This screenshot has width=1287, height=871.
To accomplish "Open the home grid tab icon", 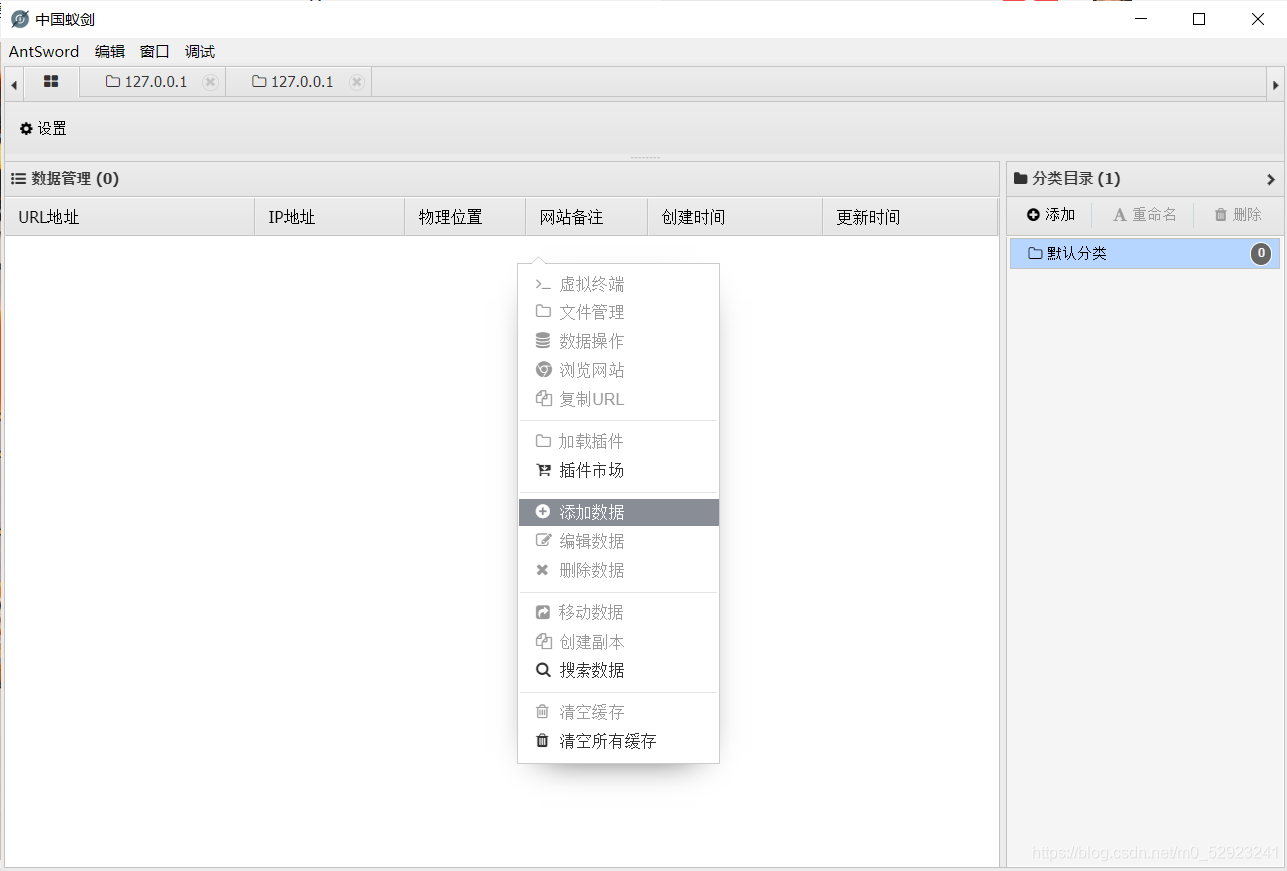I will [51, 82].
